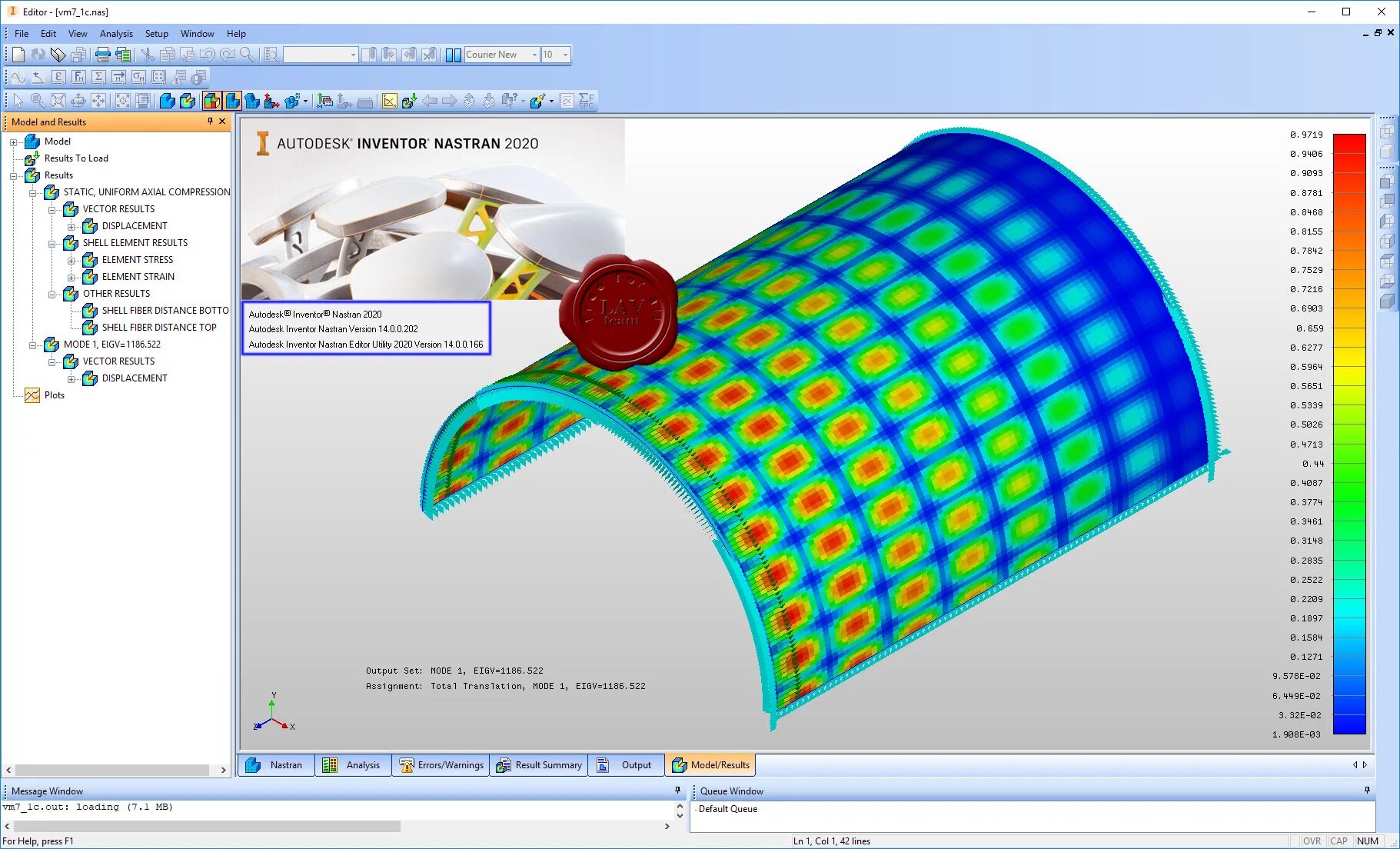Image resolution: width=1400 pixels, height=849 pixels.
Task: Collapse the STATIC, UNIFORM AXIAL COMPRESSION node
Action: pyautogui.click(x=33, y=193)
